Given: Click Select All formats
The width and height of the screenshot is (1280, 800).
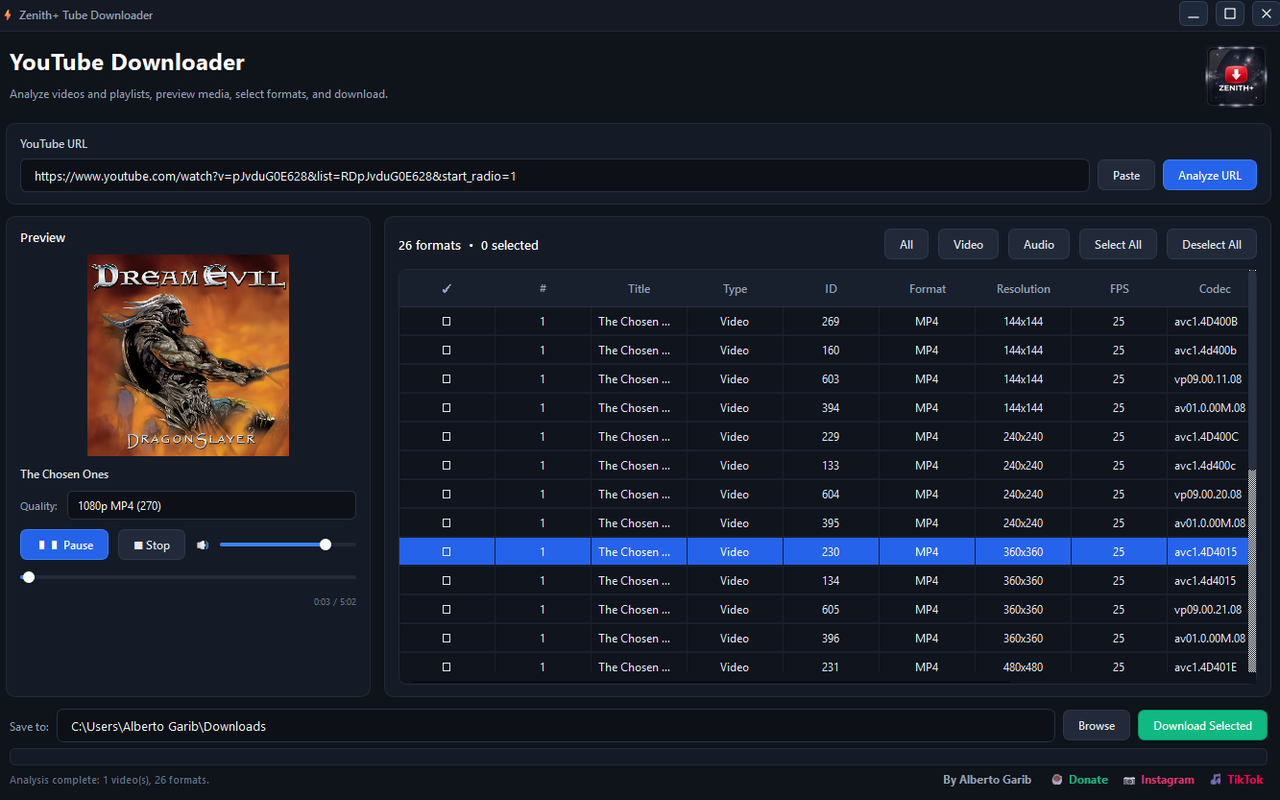Looking at the screenshot, I should (1118, 245).
